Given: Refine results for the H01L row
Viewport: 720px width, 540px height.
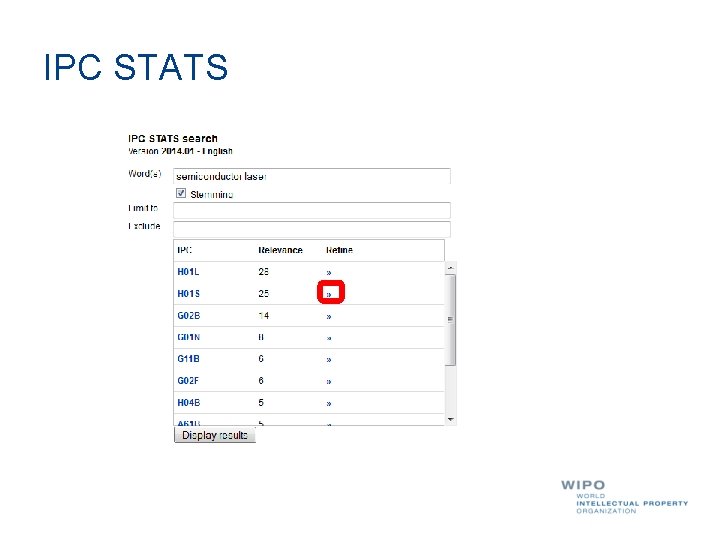Looking at the screenshot, I should click(x=329, y=273).
